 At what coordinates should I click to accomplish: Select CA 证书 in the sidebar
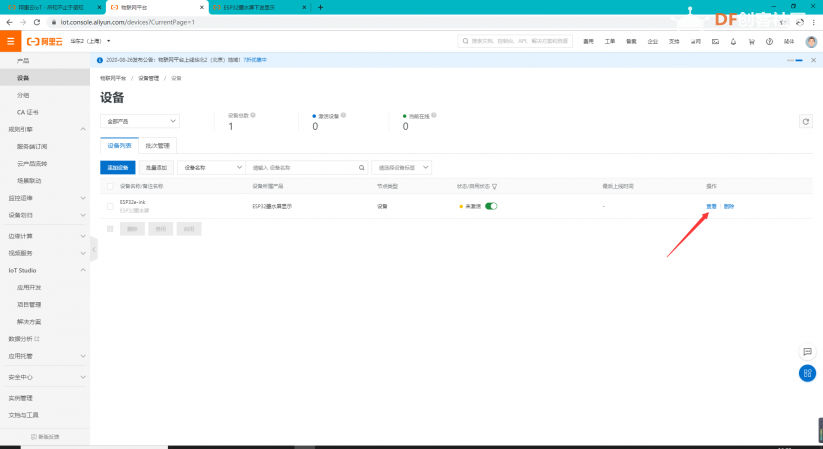27,112
